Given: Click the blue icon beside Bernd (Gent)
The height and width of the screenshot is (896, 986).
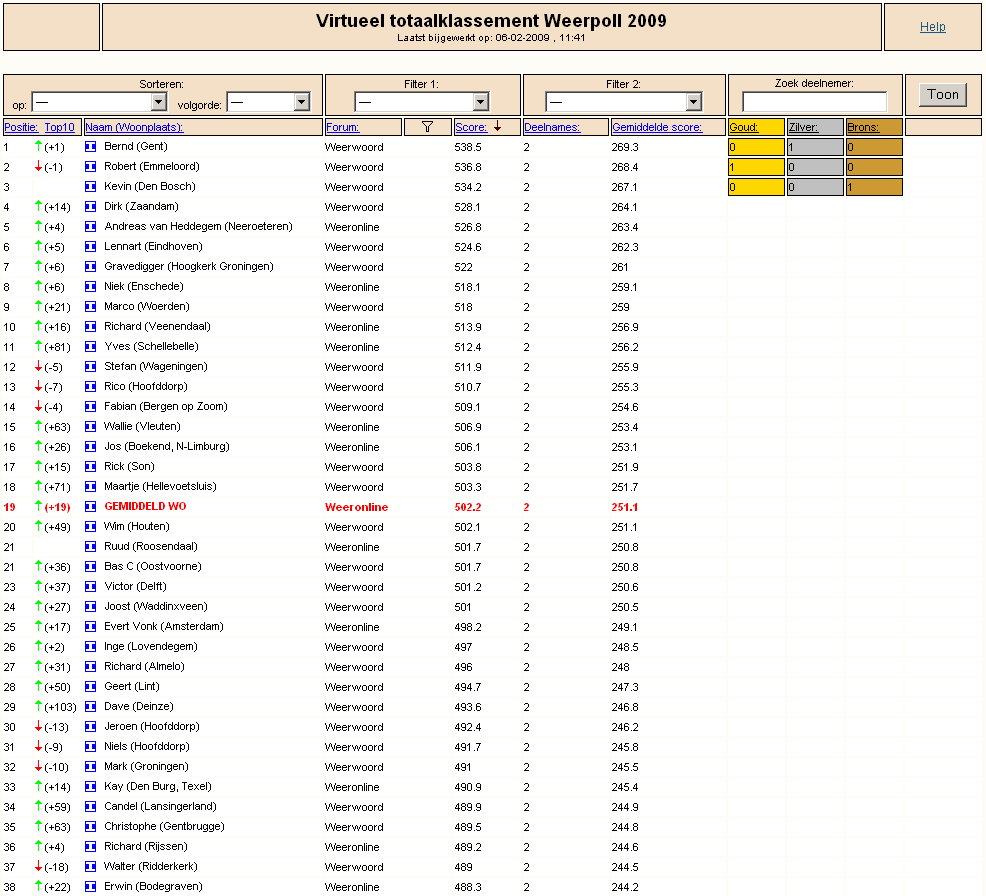Looking at the screenshot, I should click(x=91, y=147).
